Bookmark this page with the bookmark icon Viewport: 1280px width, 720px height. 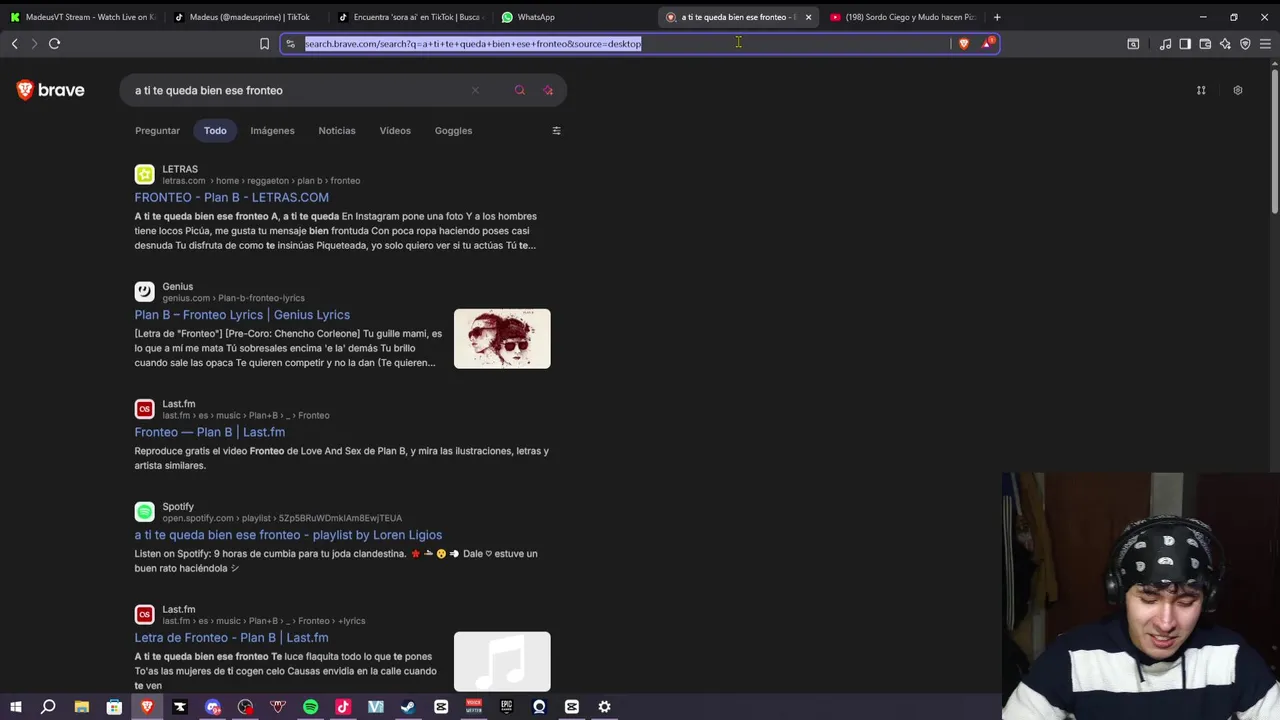tap(264, 44)
